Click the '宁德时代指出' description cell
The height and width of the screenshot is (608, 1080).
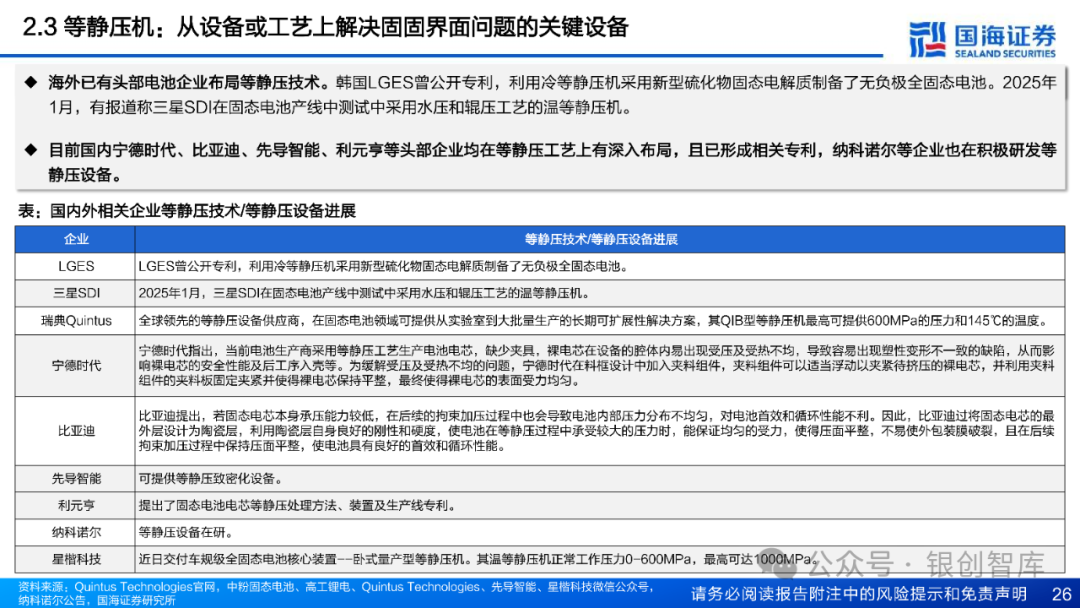(600, 366)
